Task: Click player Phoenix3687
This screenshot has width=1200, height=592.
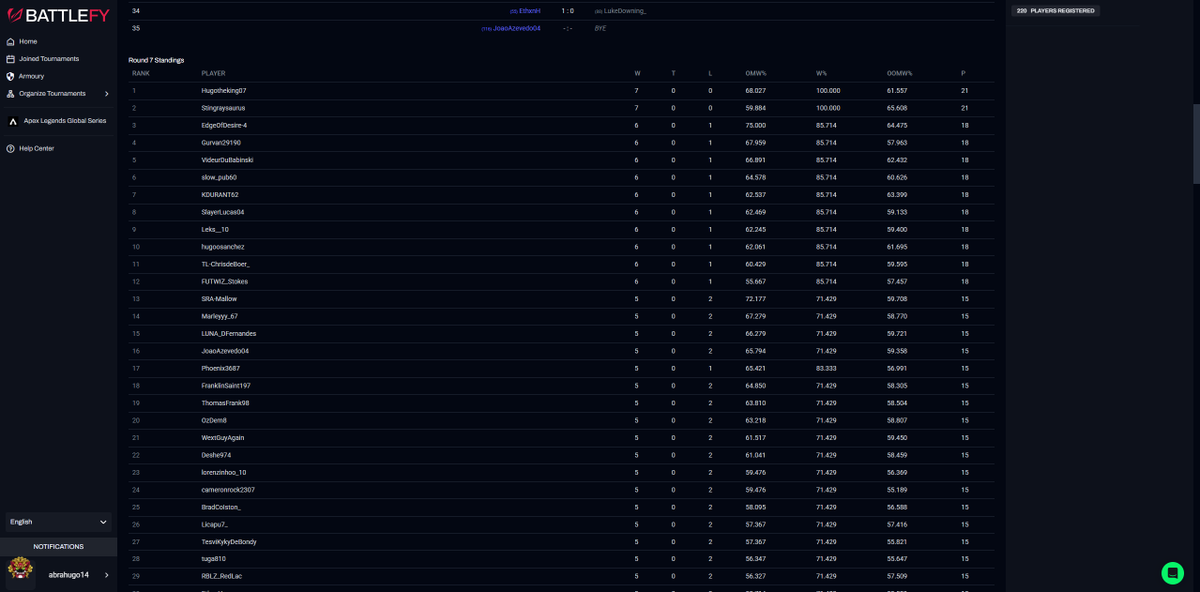Action: pos(221,368)
